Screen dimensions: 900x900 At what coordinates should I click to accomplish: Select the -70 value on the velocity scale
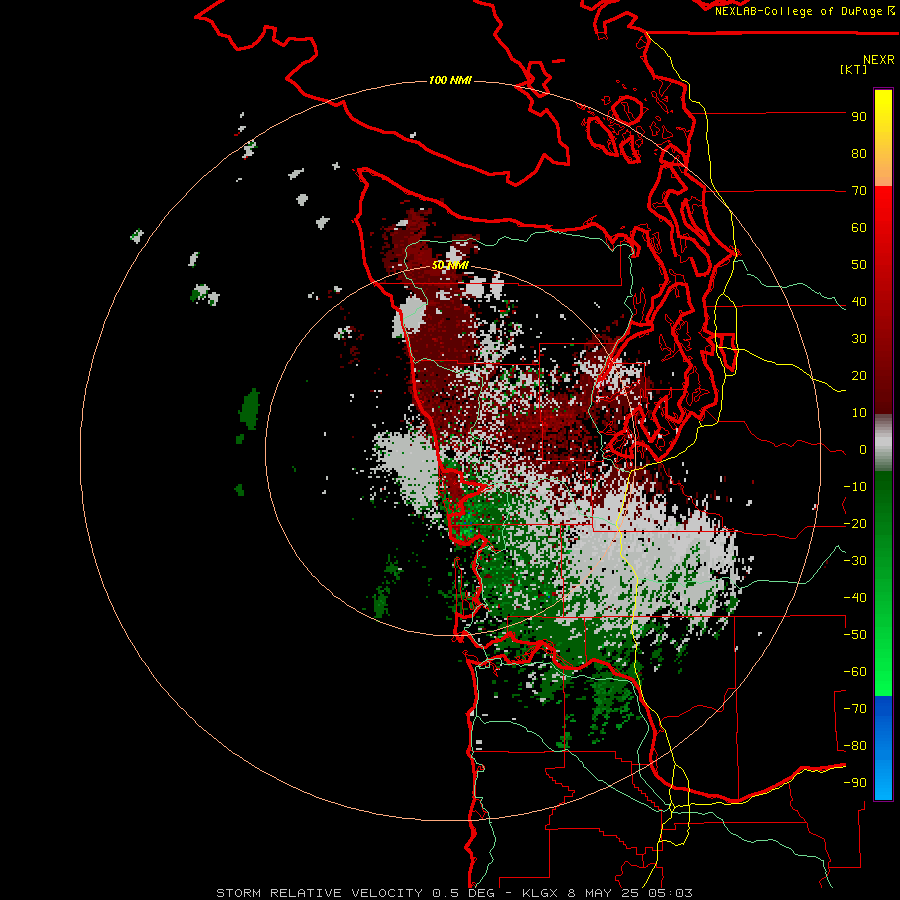(x=855, y=709)
